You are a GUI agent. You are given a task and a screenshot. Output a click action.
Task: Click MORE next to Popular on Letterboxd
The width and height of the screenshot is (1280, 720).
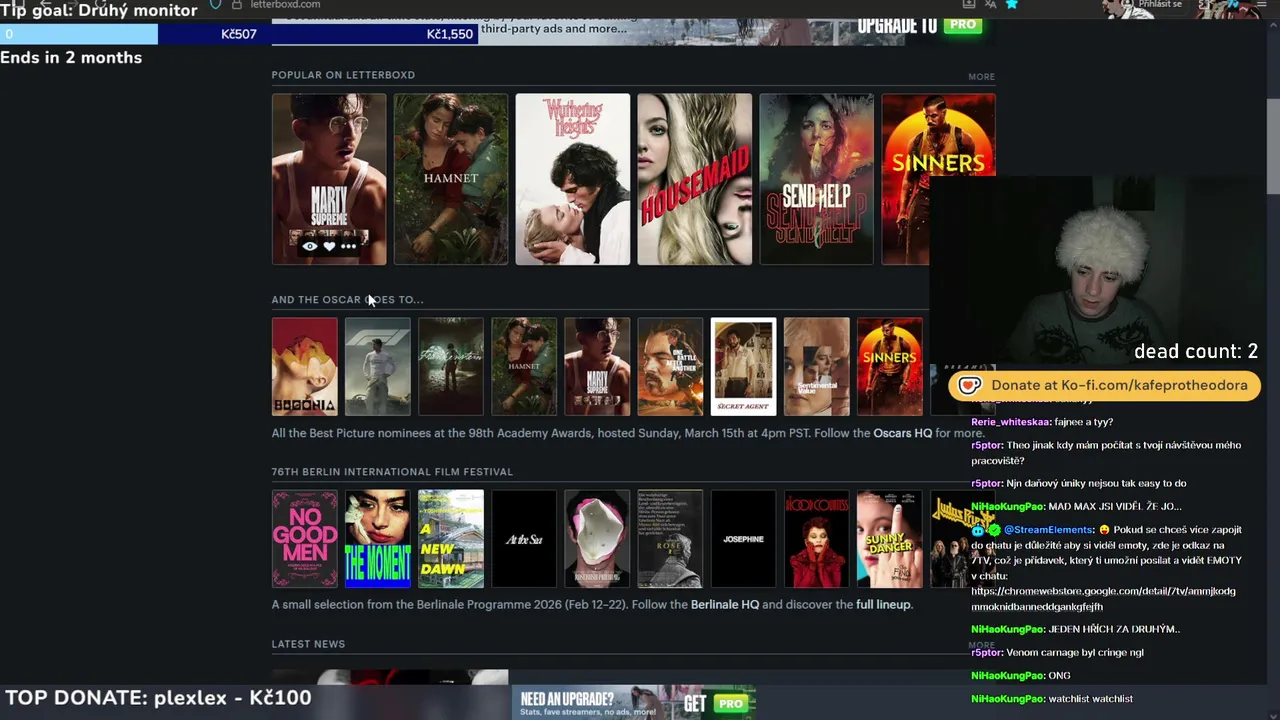point(981,76)
